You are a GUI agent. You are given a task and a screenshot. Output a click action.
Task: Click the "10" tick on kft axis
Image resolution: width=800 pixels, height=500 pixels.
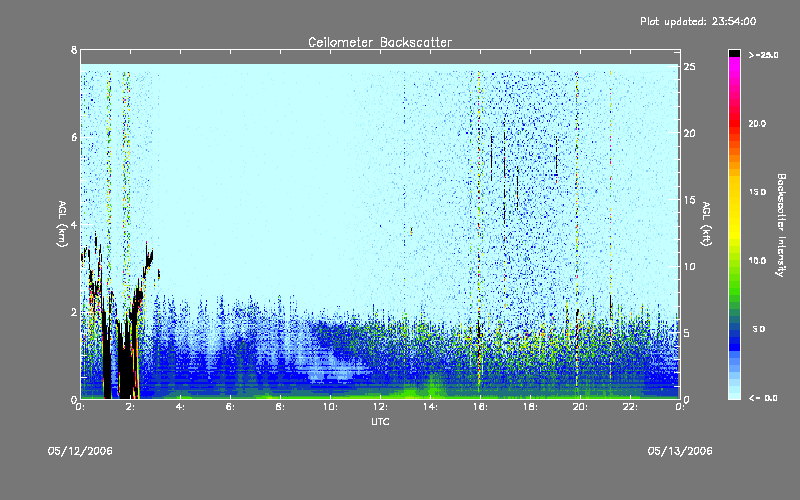click(x=689, y=266)
